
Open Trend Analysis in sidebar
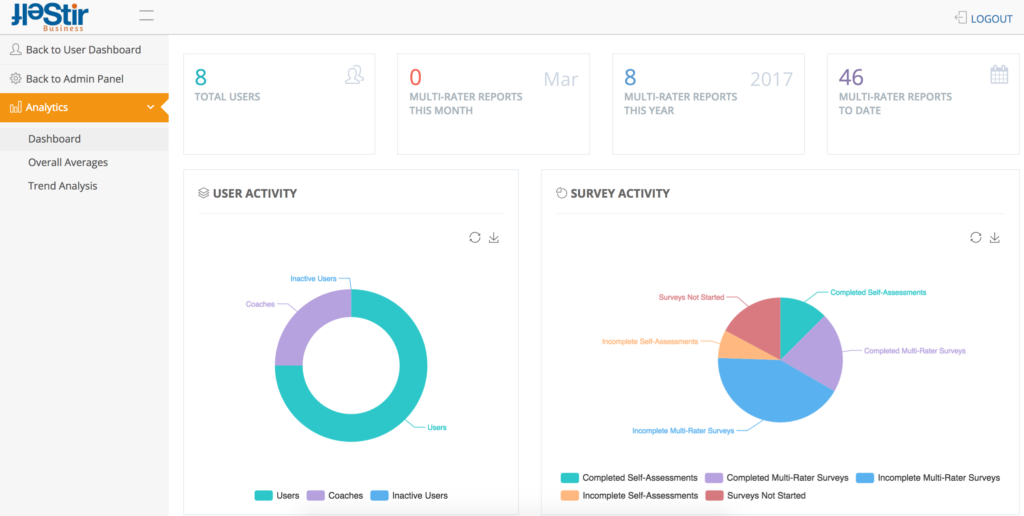point(63,185)
